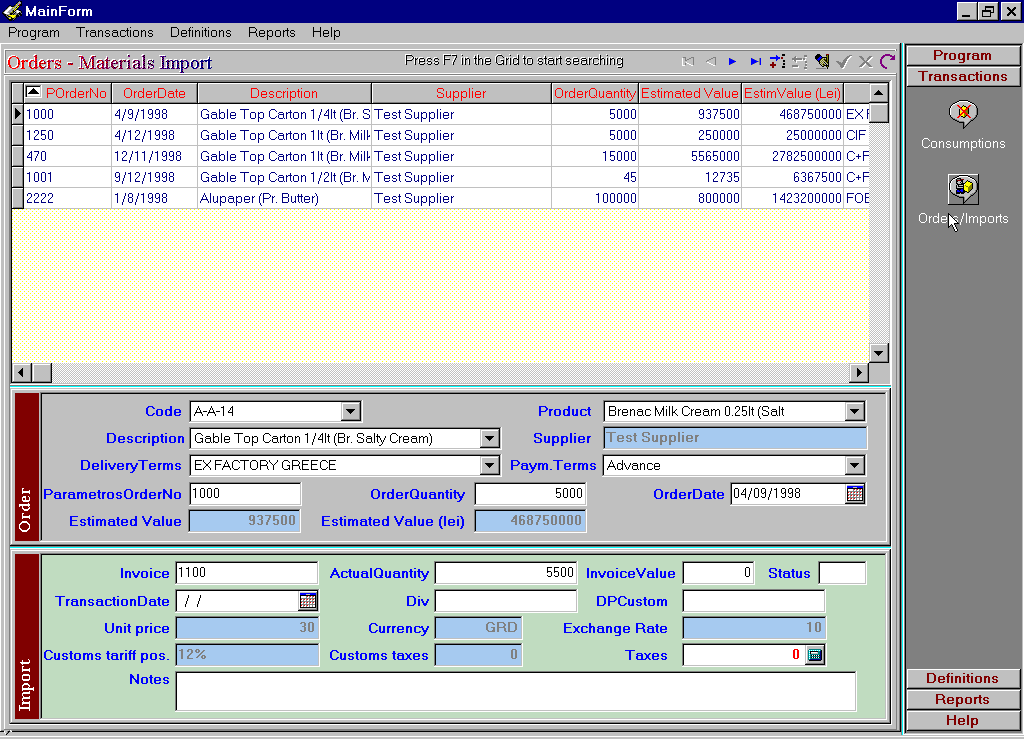Expand the Paym.Terms dropdown
Screen dimensions: 1024x739
854,465
